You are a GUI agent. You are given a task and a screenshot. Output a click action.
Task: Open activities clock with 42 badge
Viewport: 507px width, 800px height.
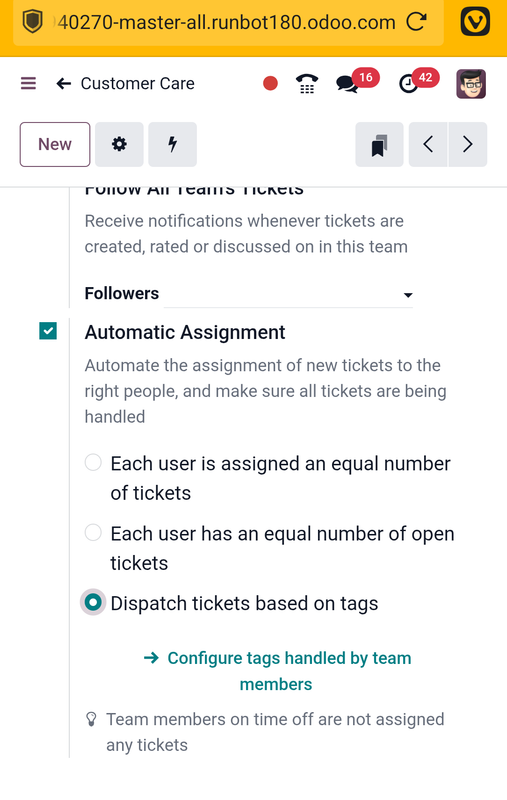coord(409,84)
